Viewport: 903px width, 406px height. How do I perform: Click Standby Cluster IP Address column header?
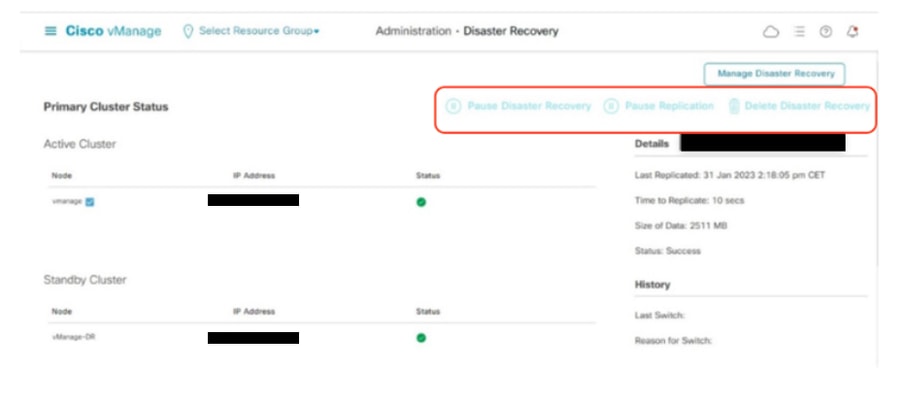[x=253, y=312]
